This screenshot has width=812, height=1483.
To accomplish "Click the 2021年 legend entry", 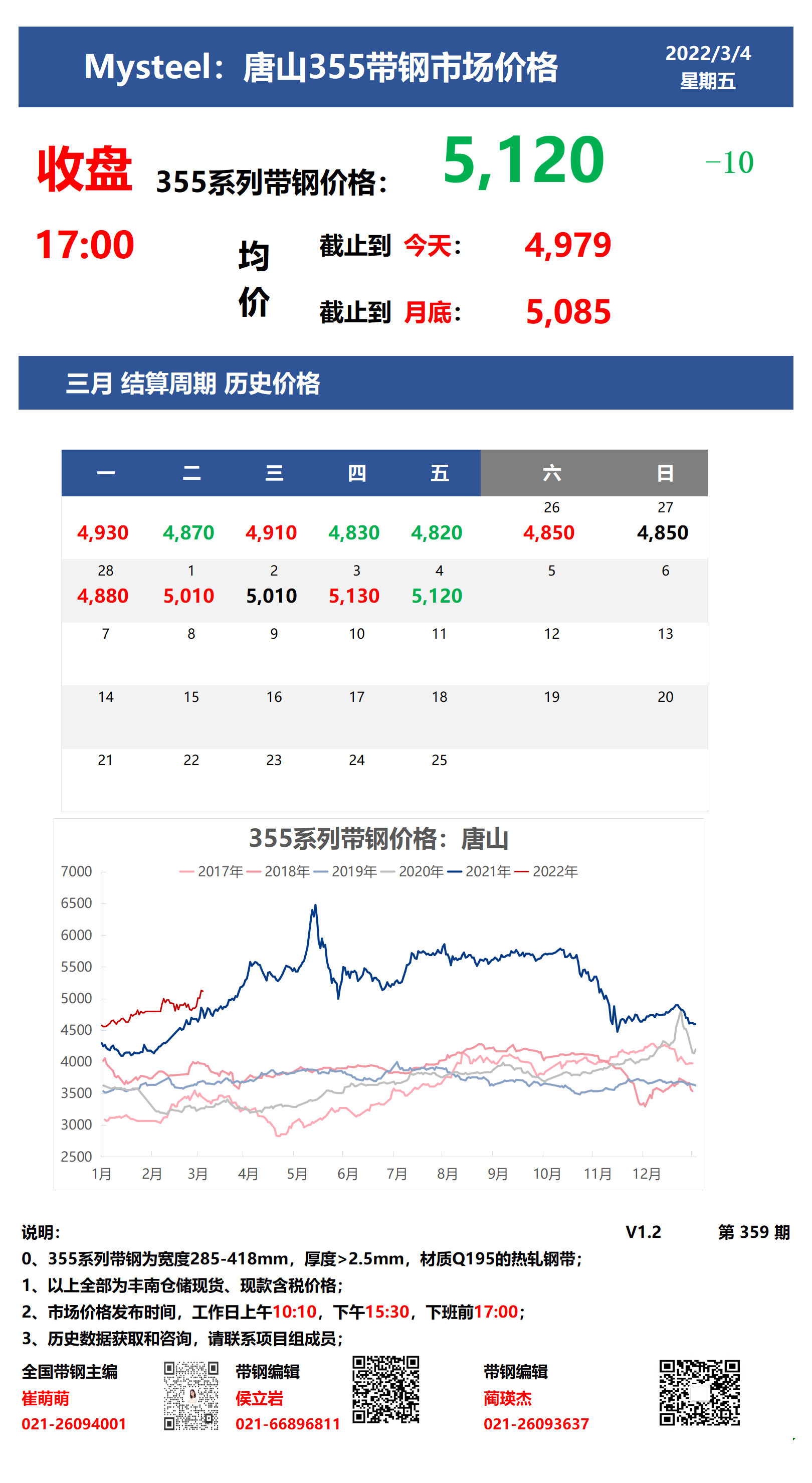I will click(479, 872).
